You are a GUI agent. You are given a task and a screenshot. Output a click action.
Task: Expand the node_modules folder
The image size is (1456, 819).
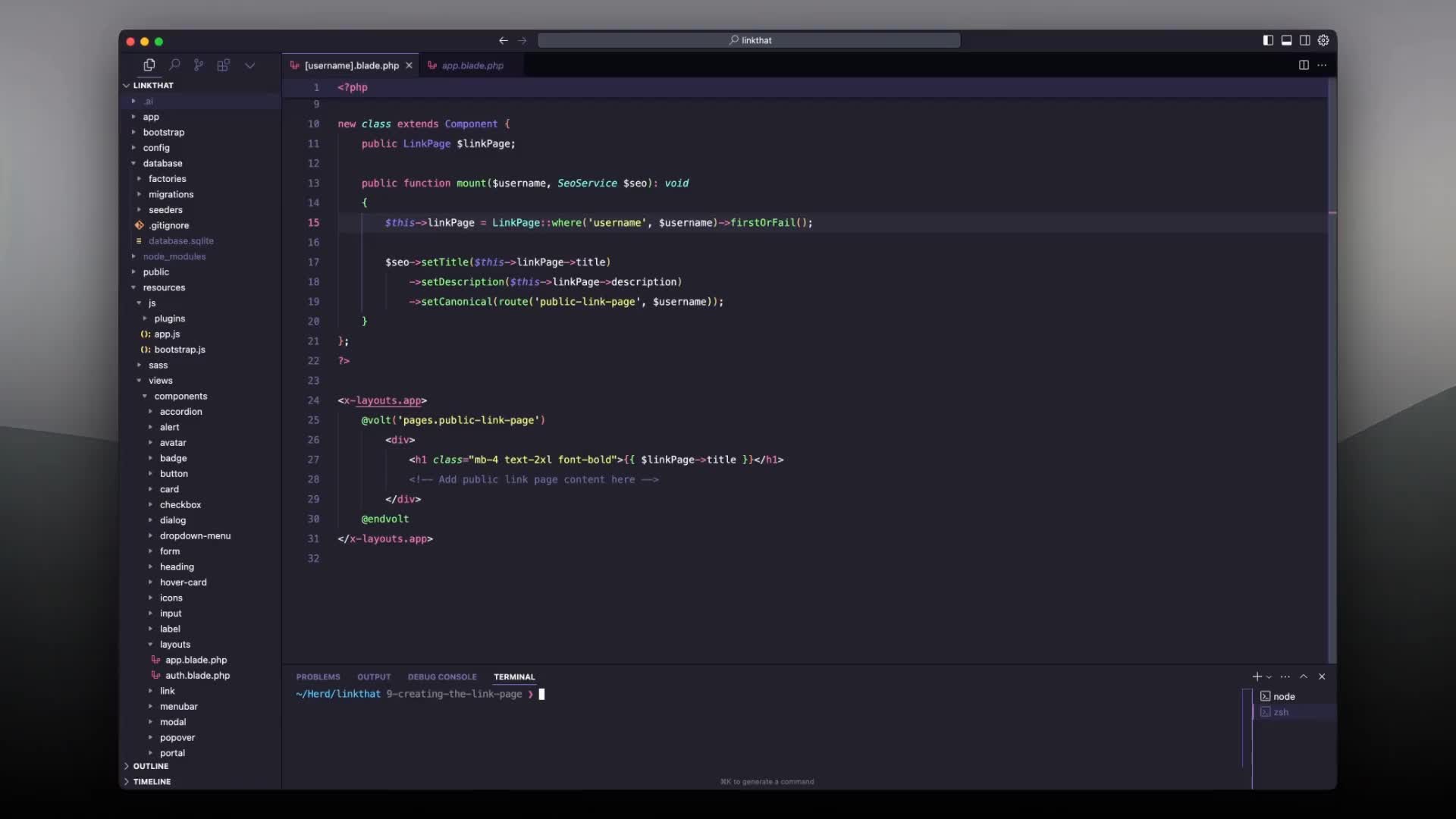pyautogui.click(x=200, y=256)
